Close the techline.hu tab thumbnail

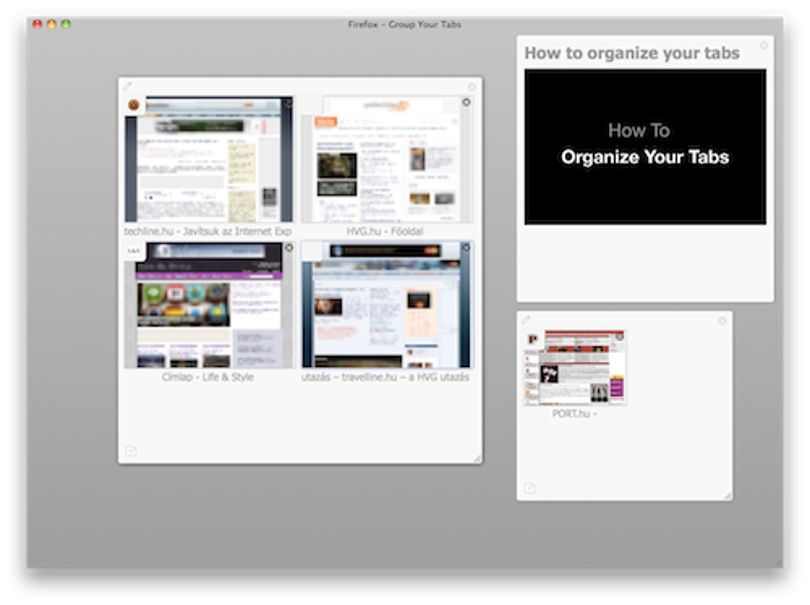(289, 102)
